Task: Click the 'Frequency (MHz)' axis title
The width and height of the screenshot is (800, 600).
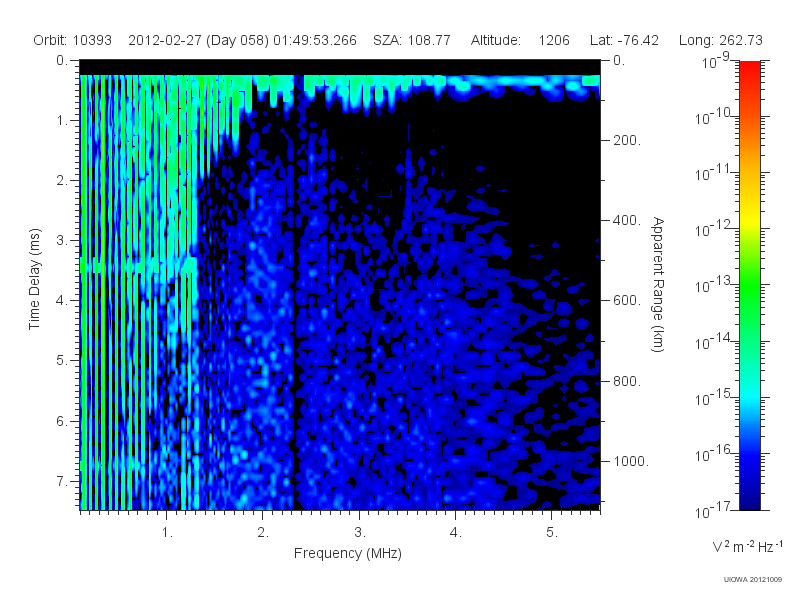Action: (x=347, y=554)
